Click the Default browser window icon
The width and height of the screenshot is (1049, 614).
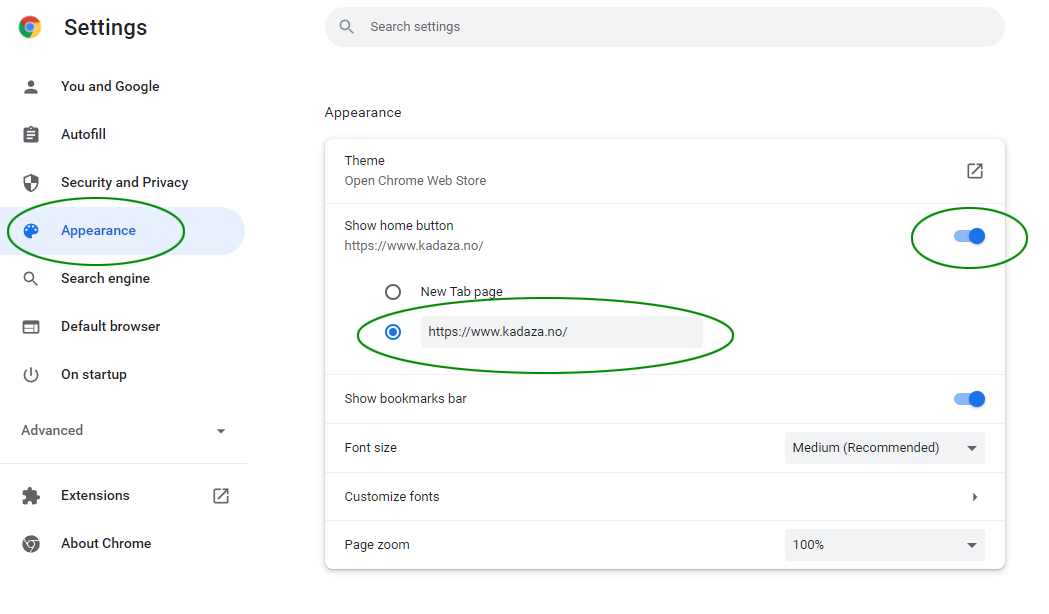pyautogui.click(x=31, y=327)
